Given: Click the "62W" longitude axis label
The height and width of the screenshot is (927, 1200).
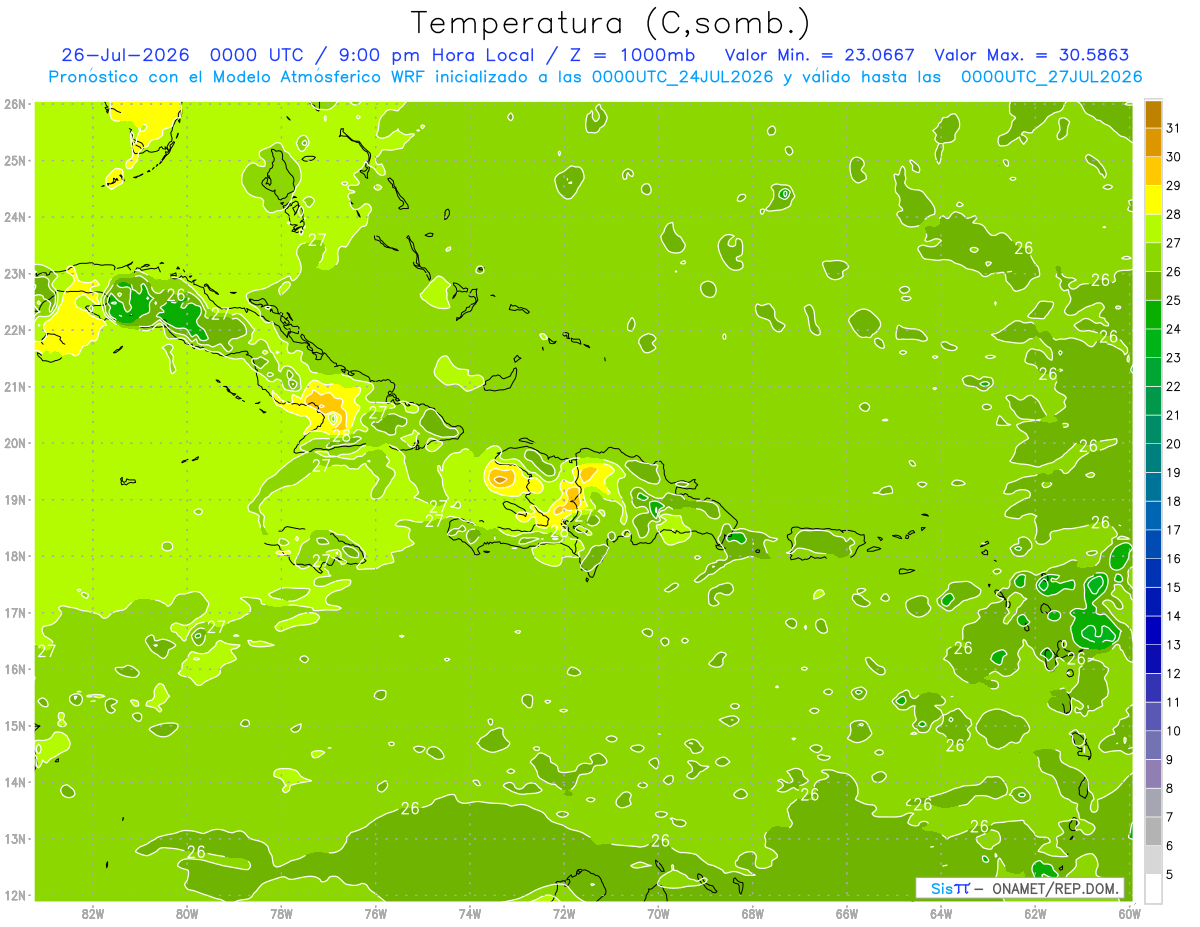Looking at the screenshot, I should (1035, 913).
